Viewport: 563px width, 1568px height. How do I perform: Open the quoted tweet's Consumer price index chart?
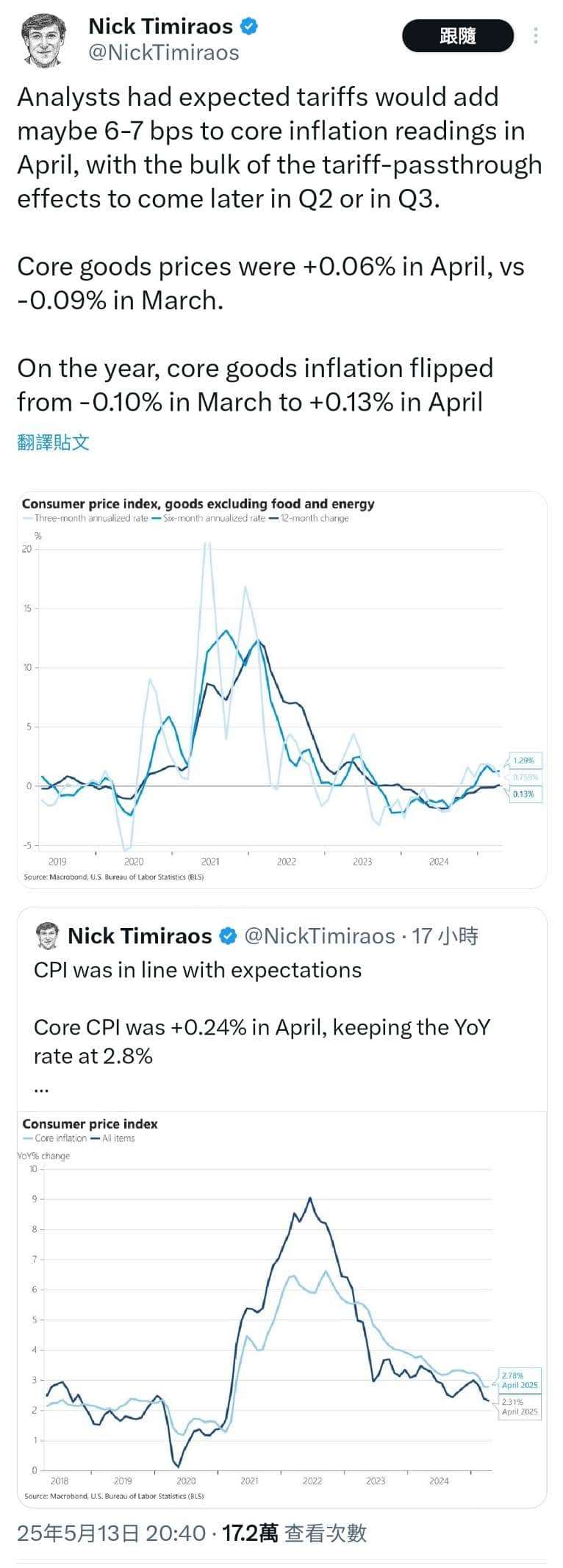point(281,1309)
